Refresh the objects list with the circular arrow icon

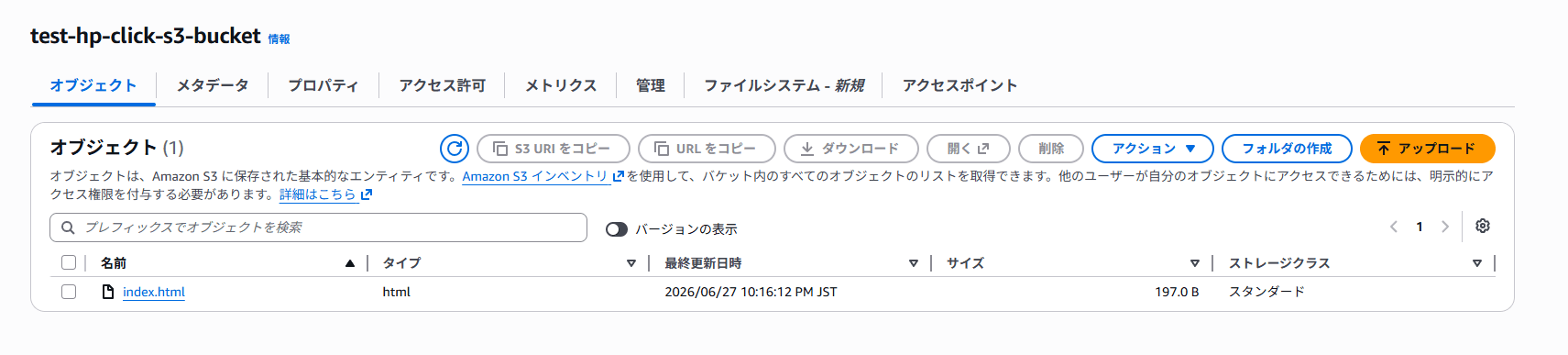pyautogui.click(x=455, y=149)
